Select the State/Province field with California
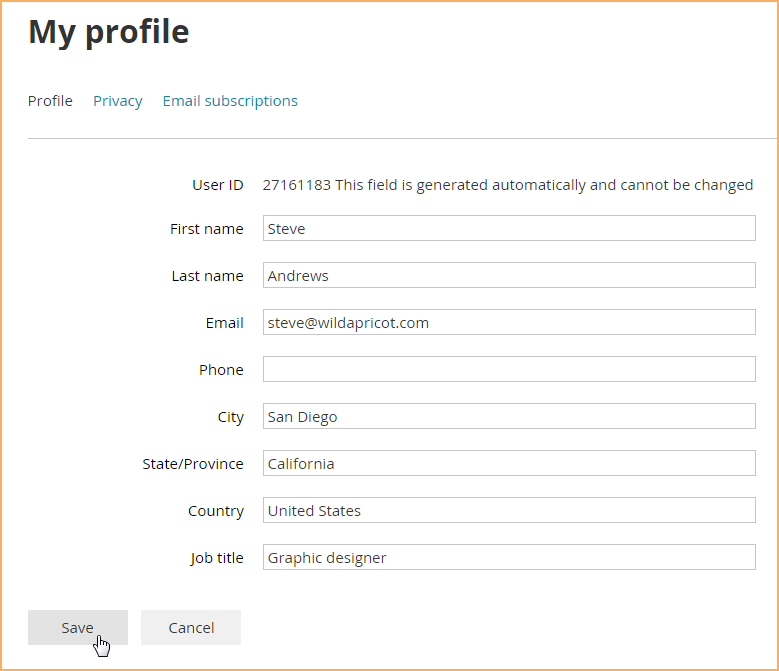The image size is (779, 671). [509, 463]
